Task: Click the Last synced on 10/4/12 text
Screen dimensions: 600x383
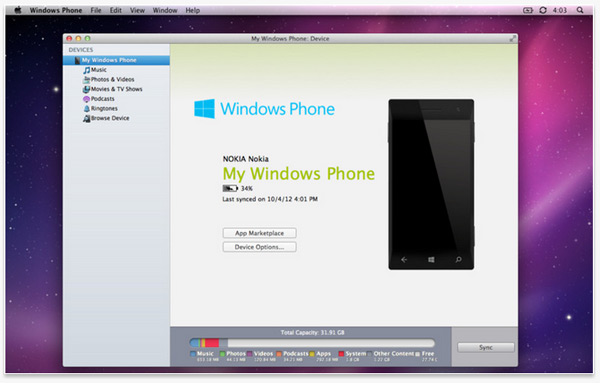Action: (x=270, y=199)
